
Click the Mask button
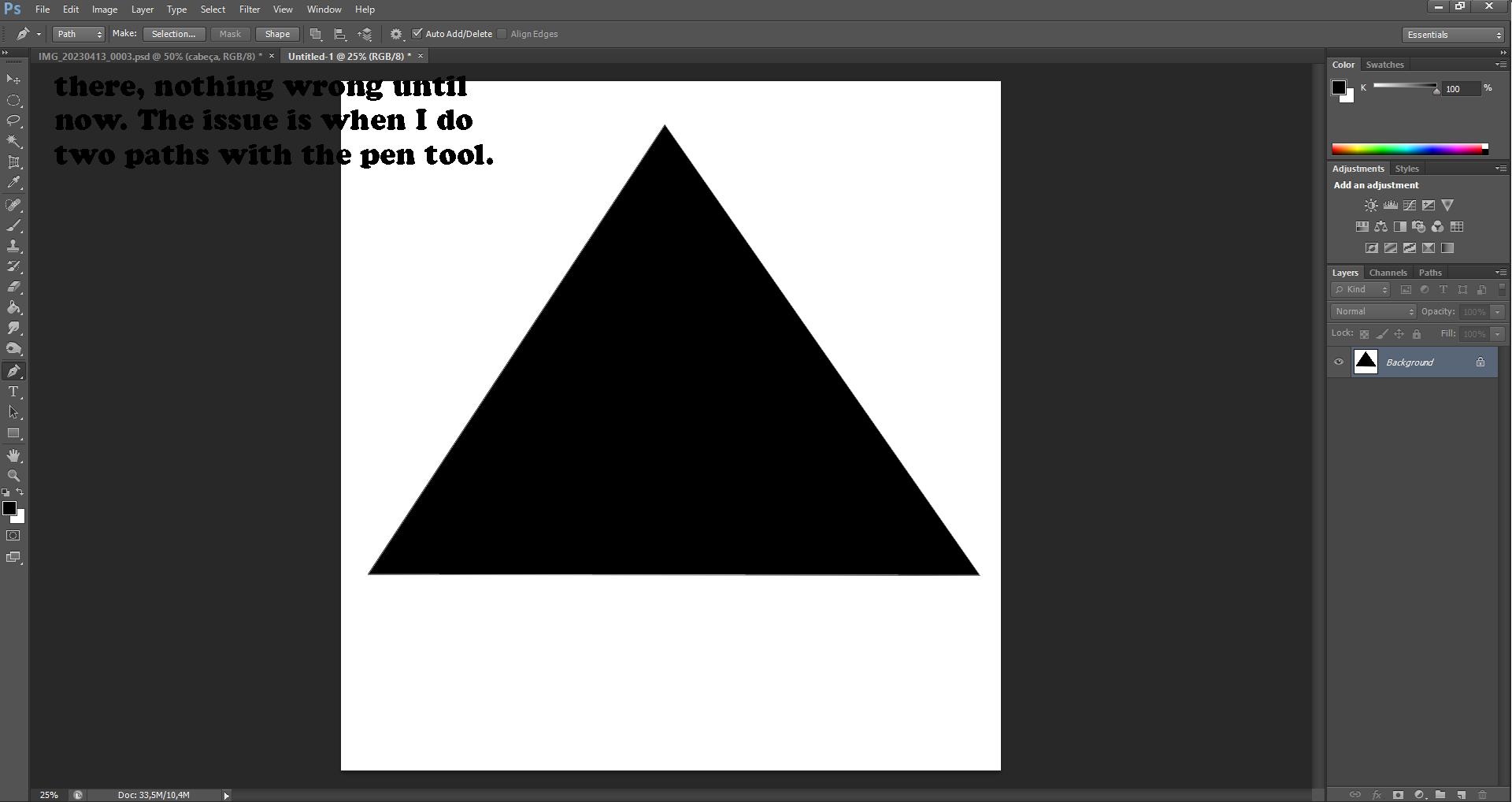point(230,34)
